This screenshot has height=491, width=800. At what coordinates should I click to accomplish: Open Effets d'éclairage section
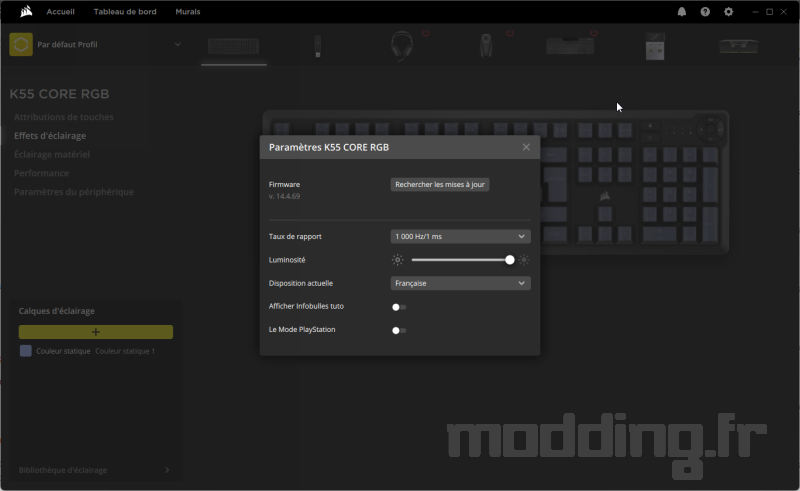(50, 136)
